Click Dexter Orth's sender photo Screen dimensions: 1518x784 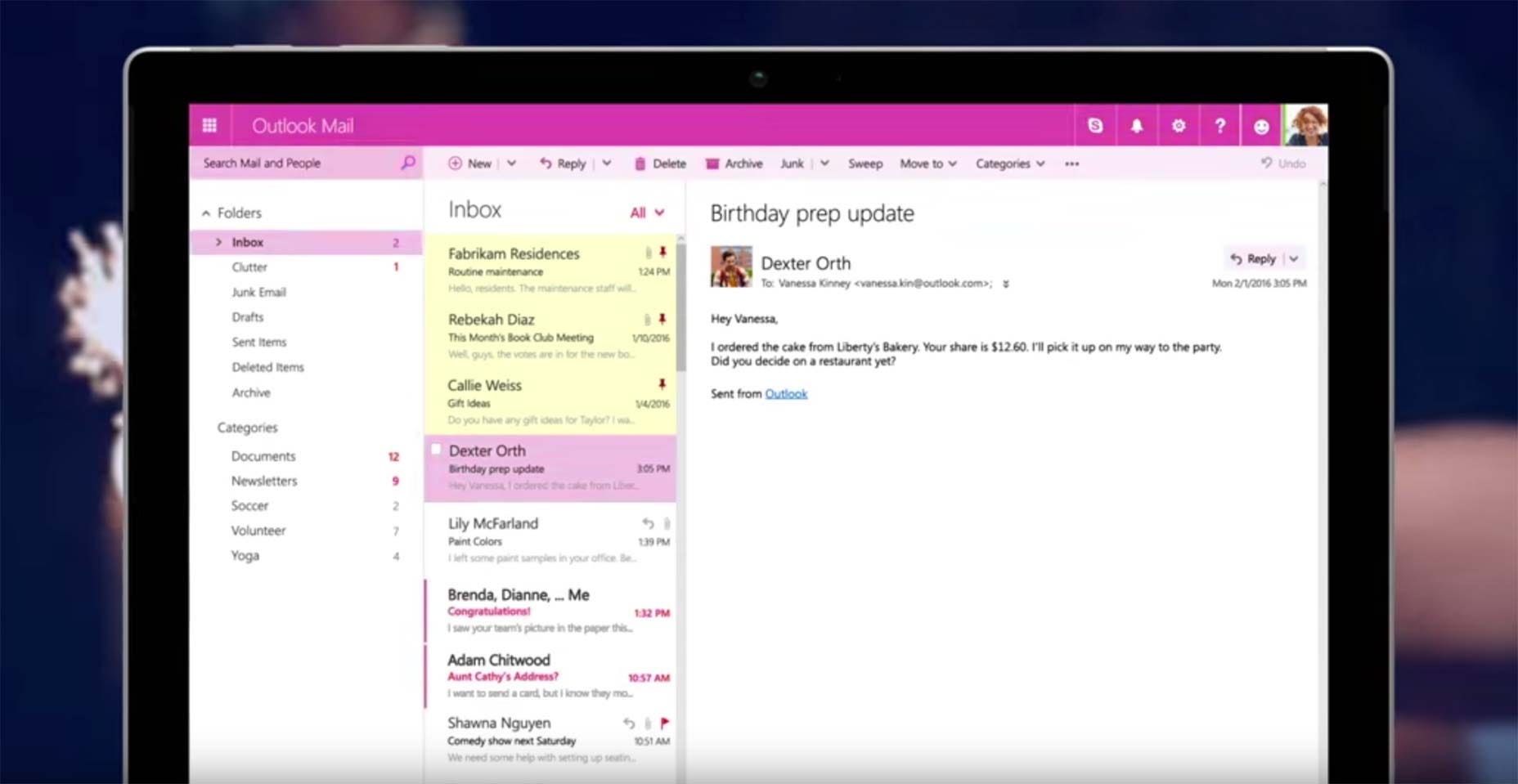[731, 267]
